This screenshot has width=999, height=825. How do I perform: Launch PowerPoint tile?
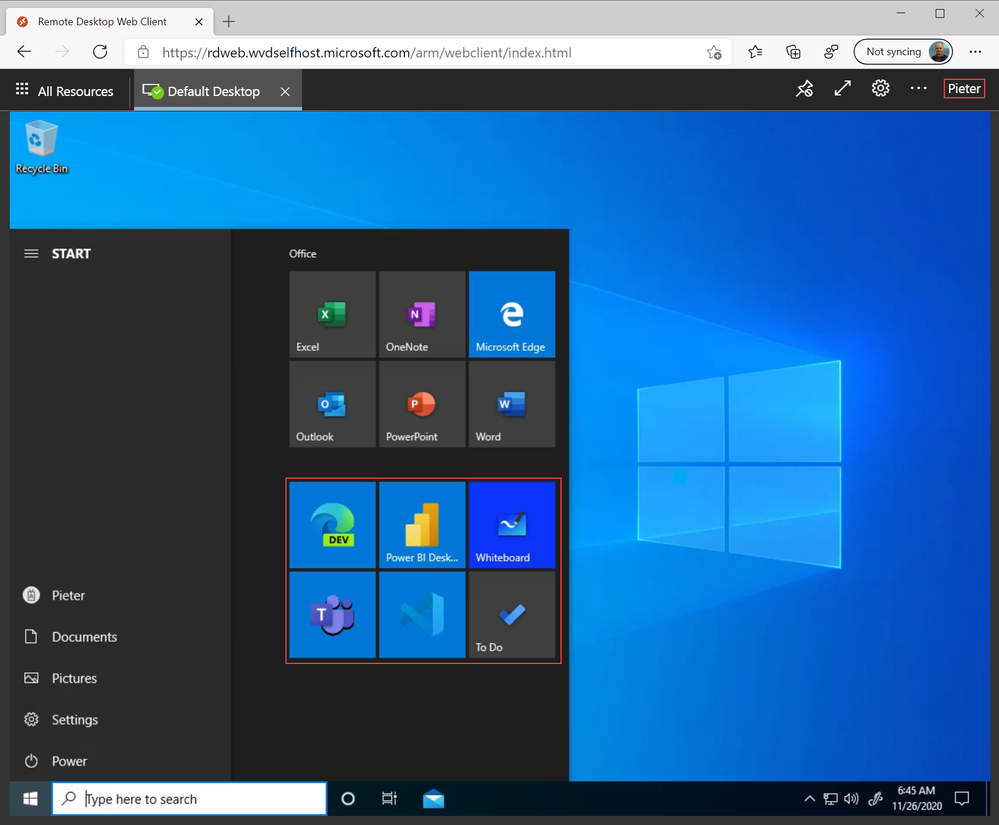[x=422, y=404]
